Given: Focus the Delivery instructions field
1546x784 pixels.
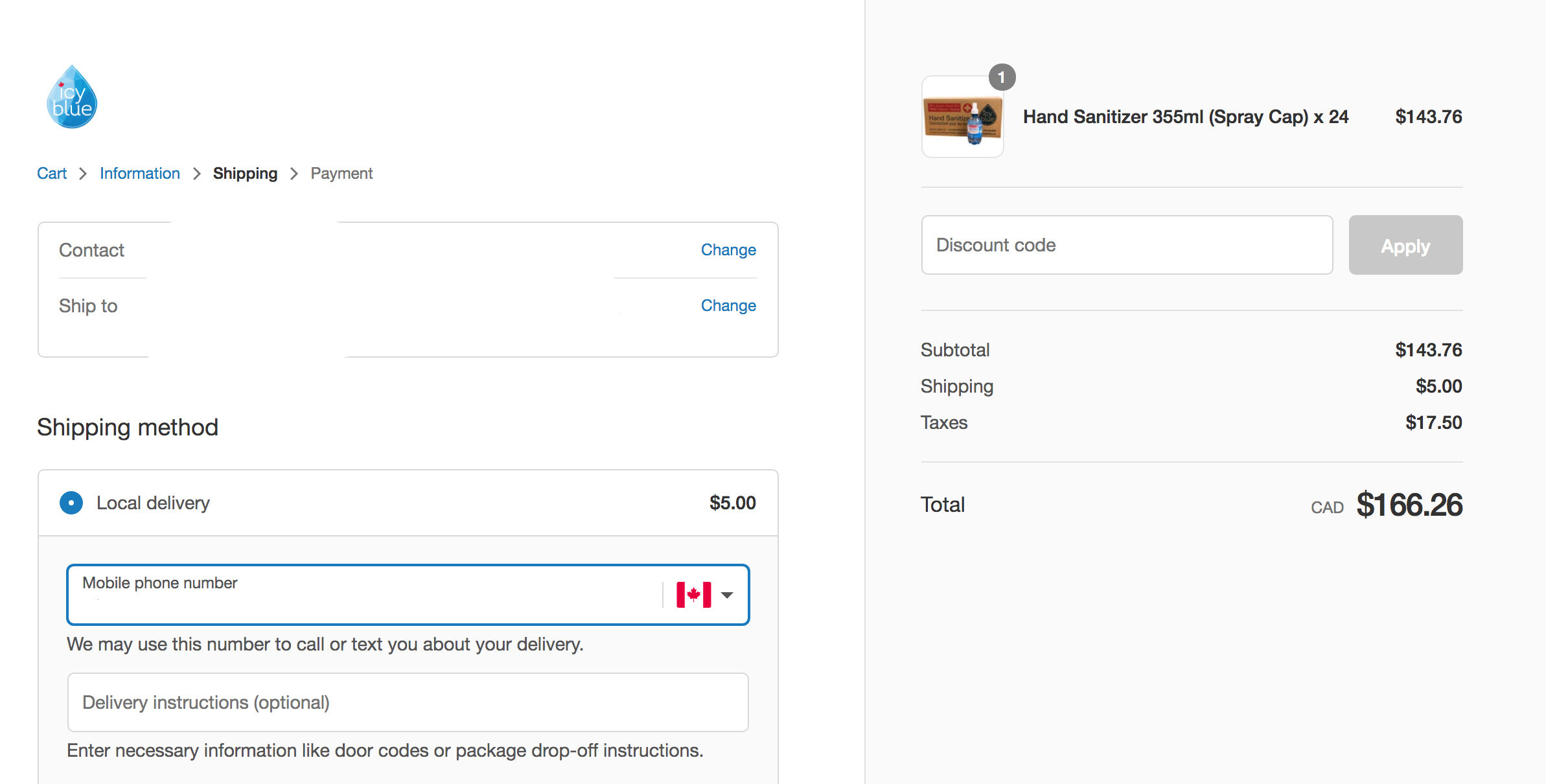Looking at the screenshot, I should click(408, 702).
